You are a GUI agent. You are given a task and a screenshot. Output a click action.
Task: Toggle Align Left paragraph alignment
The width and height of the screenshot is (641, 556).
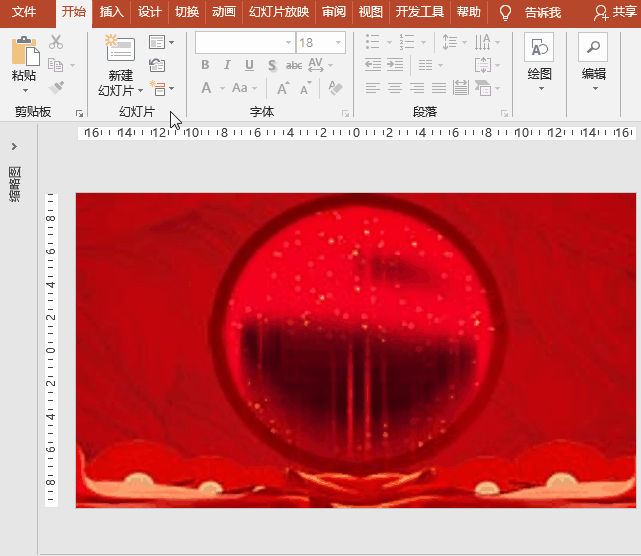373,88
